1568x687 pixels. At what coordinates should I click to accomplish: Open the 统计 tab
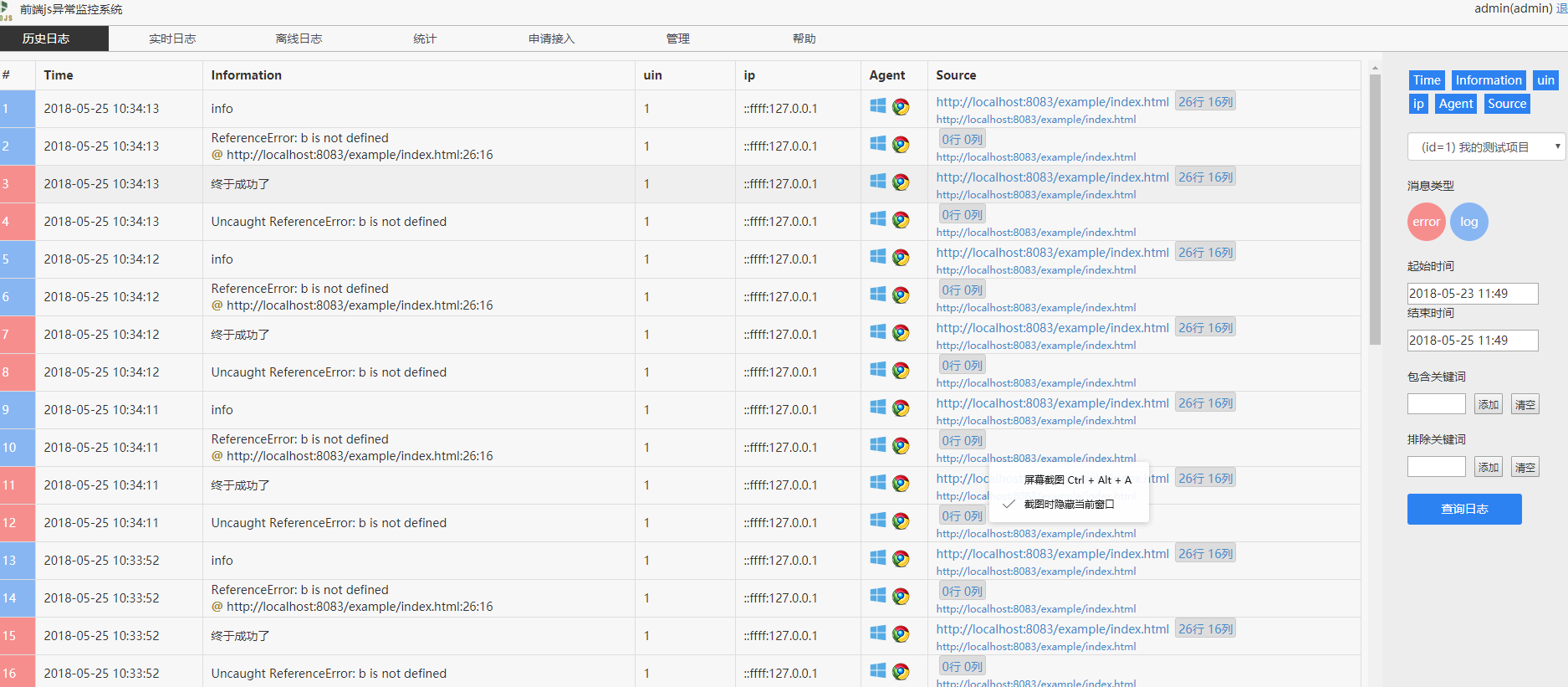point(425,38)
